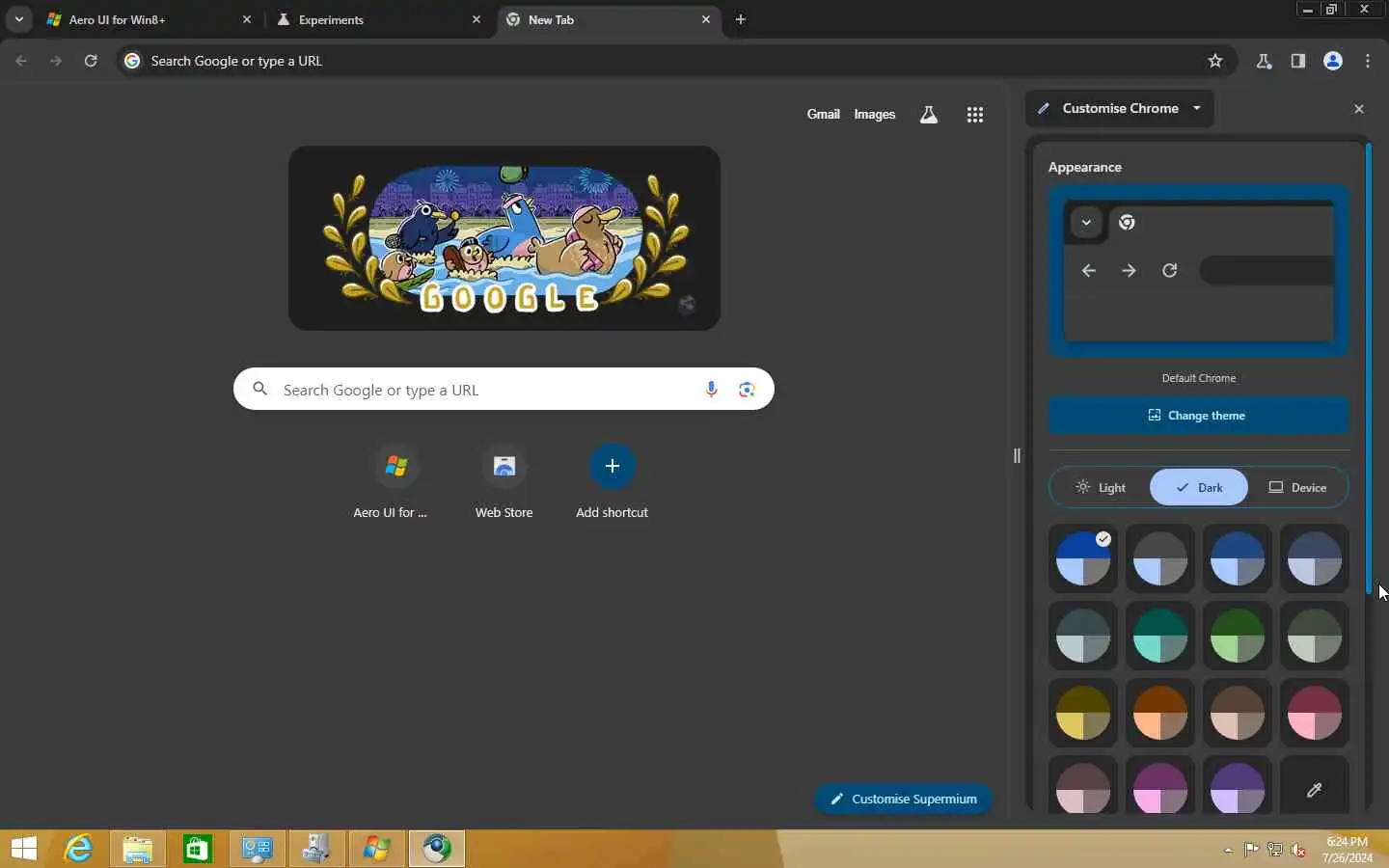Screen dimensions: 1389x868
Task: Open Chrome Labs flask icon in toolbar
Action: [1264, 61]
